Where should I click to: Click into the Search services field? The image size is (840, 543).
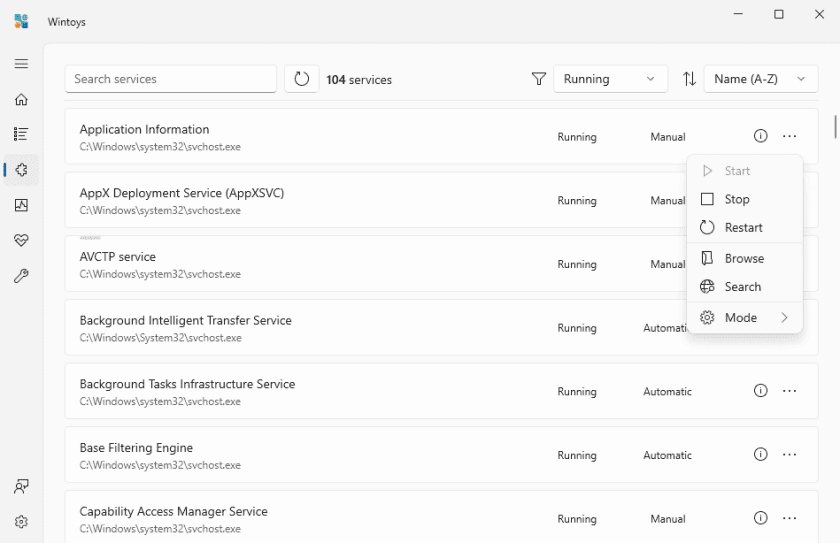pos(170,79)
